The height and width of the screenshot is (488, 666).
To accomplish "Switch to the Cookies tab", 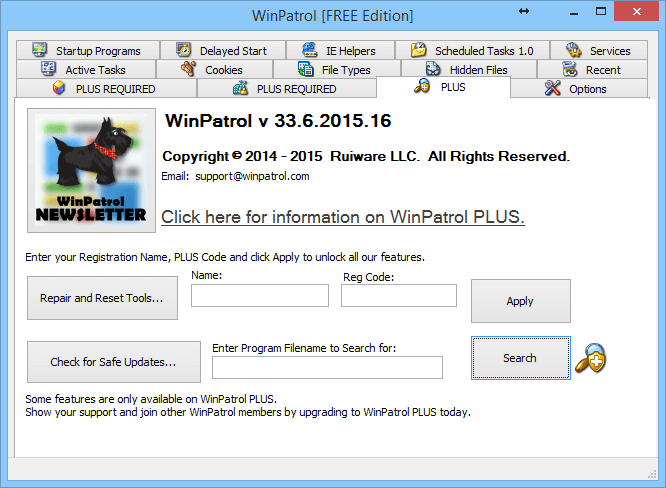I will pyautogui.click(x=214, y=69).
